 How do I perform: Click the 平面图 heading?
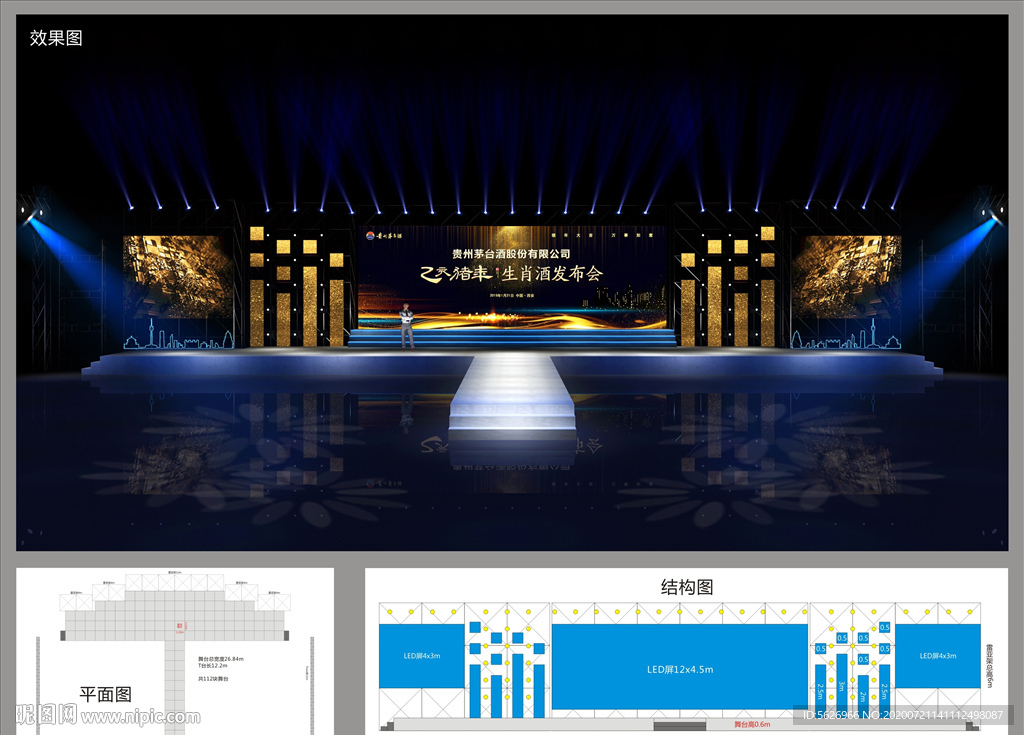(106, 694)
